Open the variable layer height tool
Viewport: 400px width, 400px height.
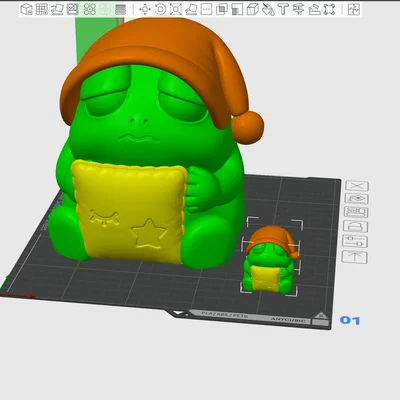[120, 9]
